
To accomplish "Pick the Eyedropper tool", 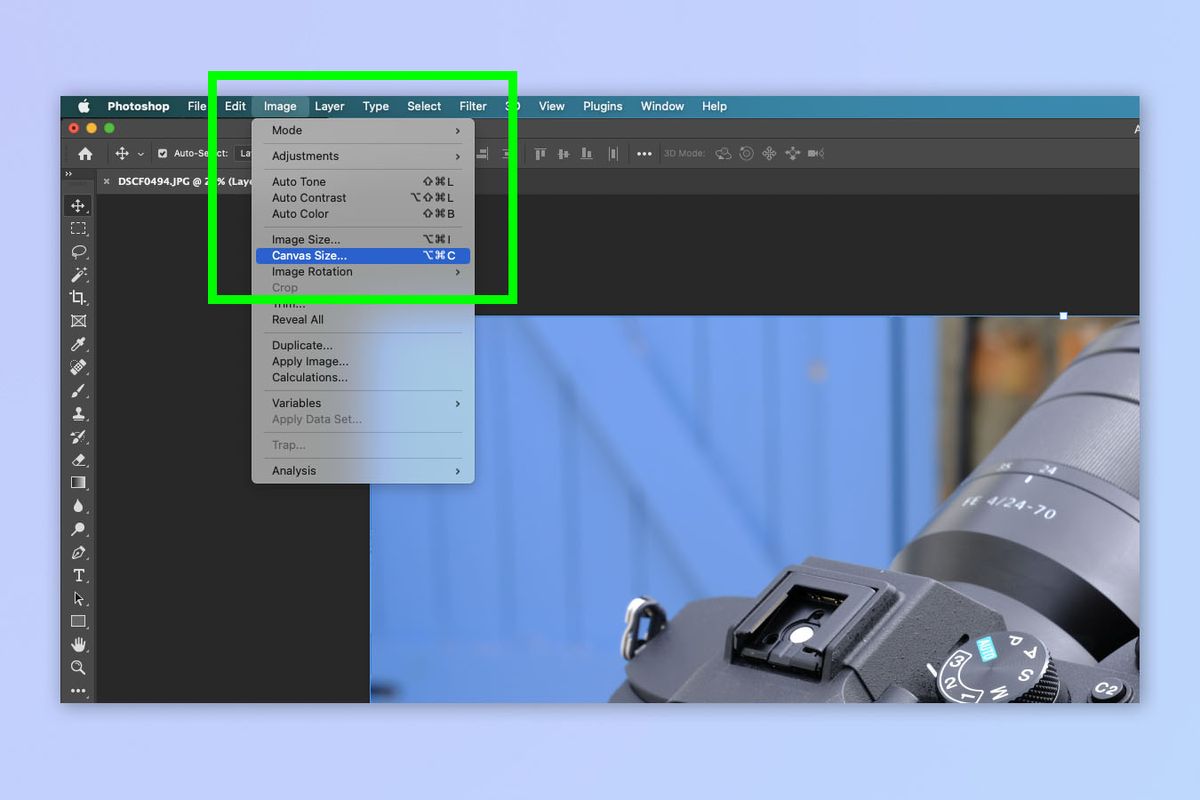I will 79,344.
